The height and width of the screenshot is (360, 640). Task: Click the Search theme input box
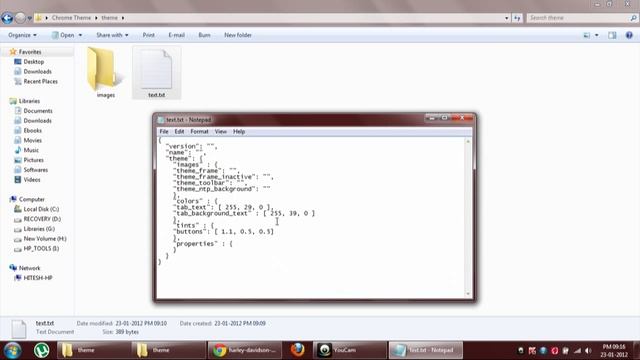coord(578,18)
